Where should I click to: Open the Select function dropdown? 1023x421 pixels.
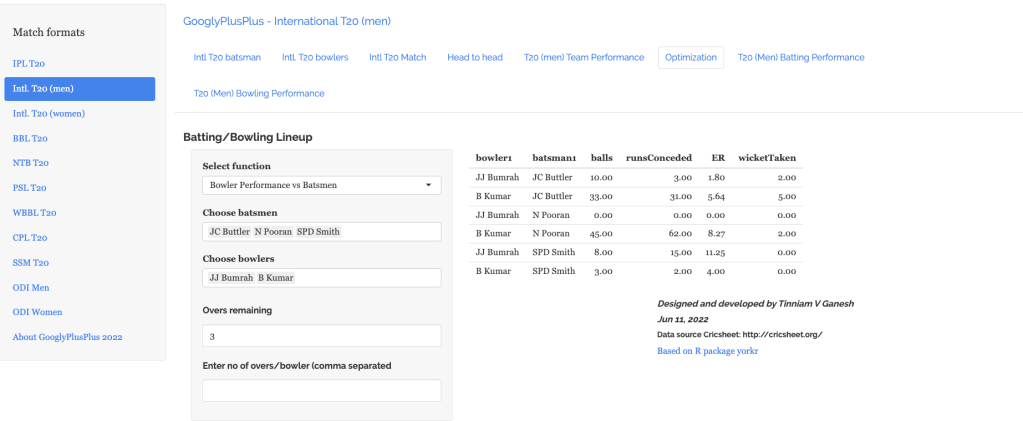click(x=320, y=185)
